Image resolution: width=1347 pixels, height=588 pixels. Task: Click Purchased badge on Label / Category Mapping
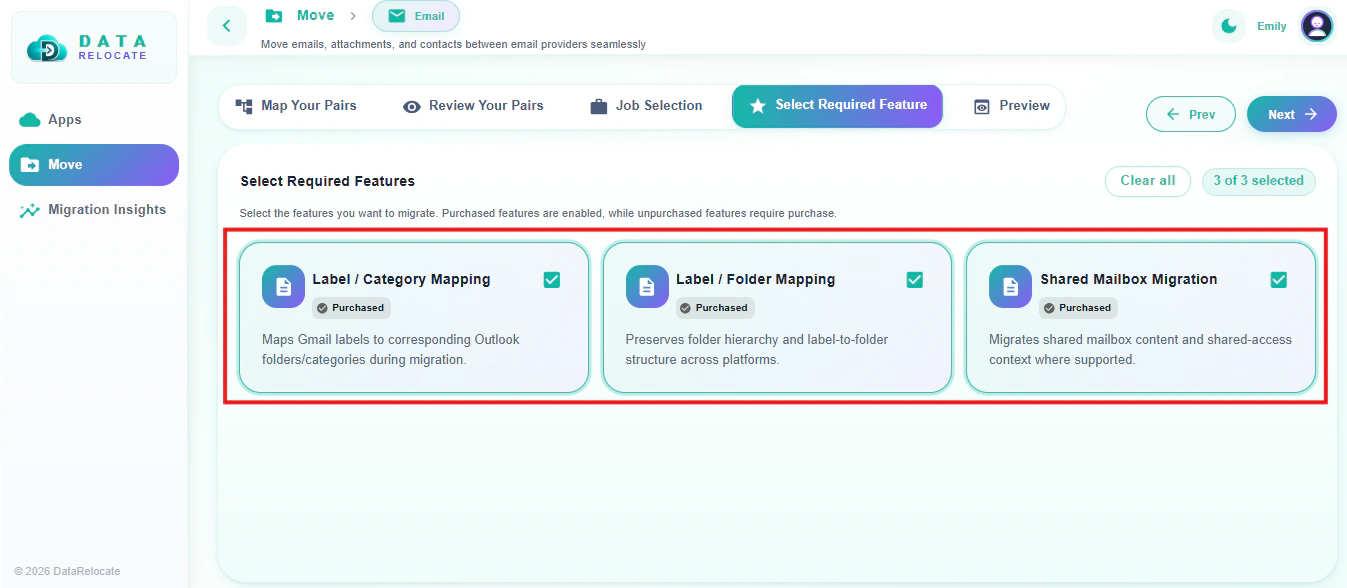[351, 308]
